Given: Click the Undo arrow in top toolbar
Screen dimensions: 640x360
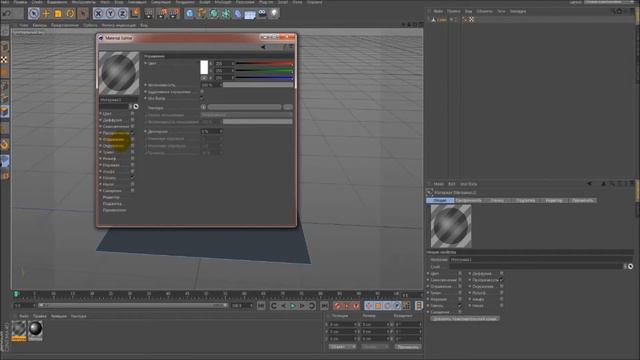Looking at the screenshot, I should pyautogui.click(x=7, y=13).
